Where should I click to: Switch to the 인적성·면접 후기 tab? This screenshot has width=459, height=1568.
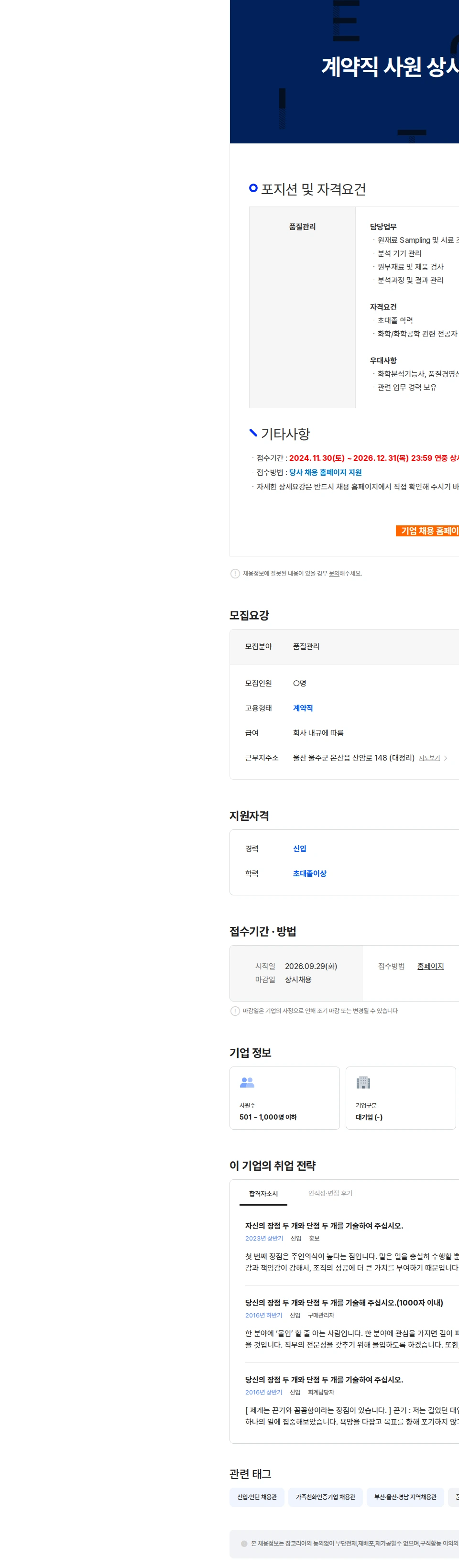330,1193
